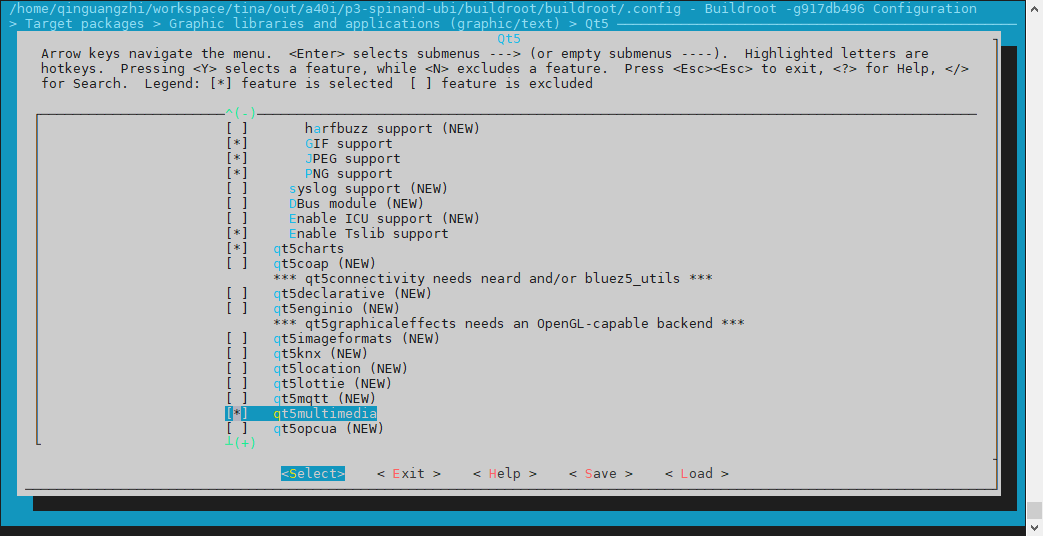Select the 'qt5lottie (NEW)' entry text
The height and width of the screenshot is (536, 1043).
pos(333,384)
